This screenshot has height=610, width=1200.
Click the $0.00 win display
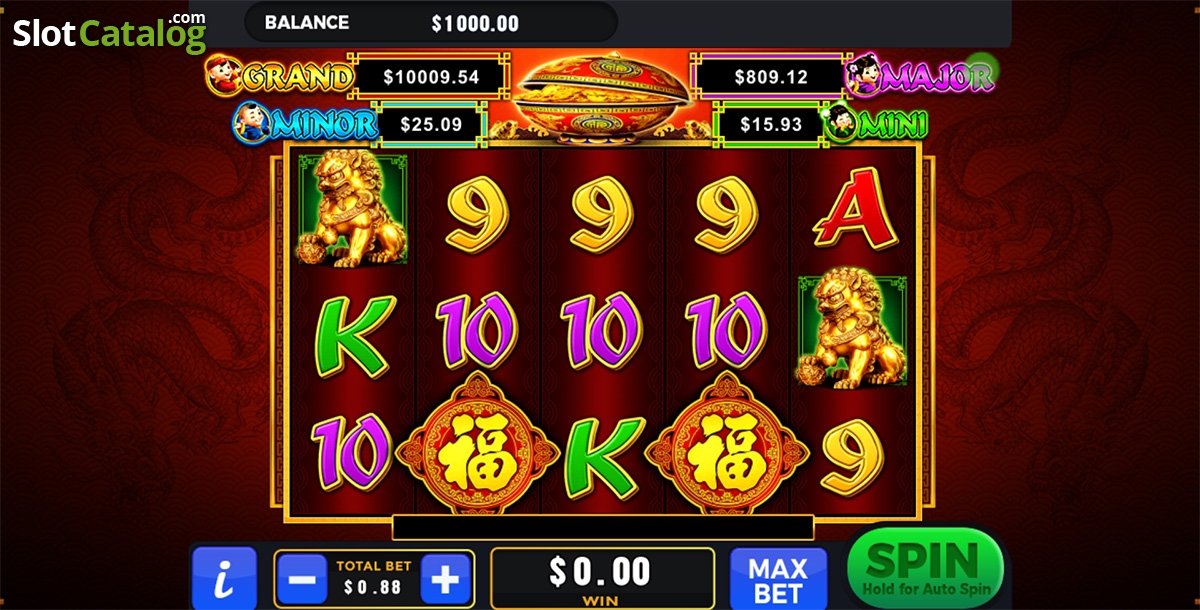[x=601, y=579]
